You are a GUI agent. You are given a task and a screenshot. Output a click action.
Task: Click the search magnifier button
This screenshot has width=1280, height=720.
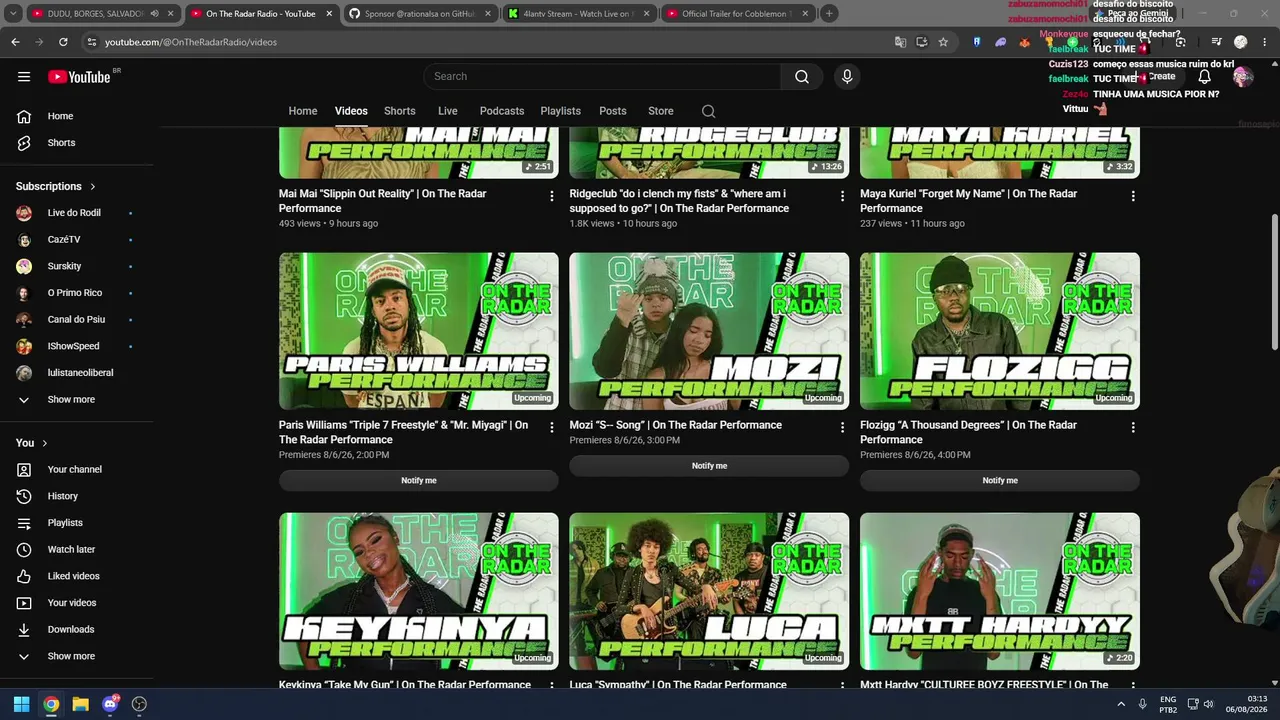tap(802, 77)
